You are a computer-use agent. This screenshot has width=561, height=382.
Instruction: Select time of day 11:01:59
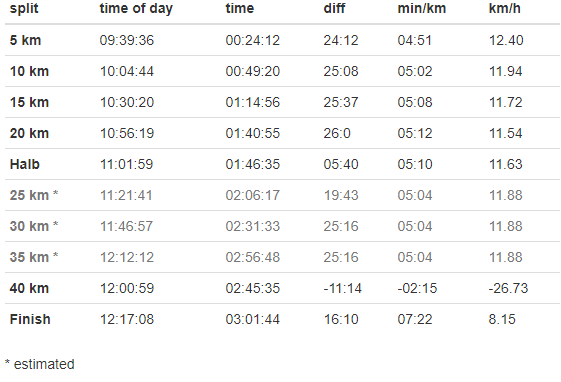tap(126, 164)
